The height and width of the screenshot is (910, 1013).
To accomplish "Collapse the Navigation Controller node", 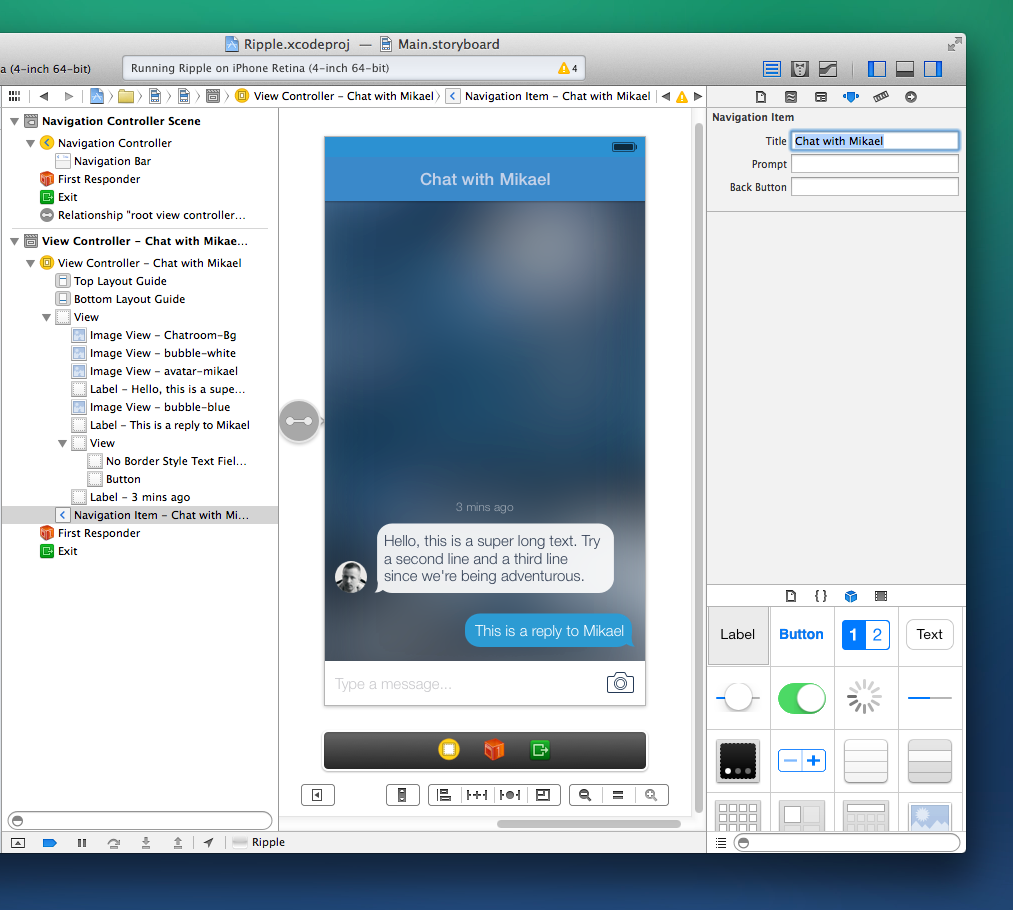I will [x=30, y=143].
